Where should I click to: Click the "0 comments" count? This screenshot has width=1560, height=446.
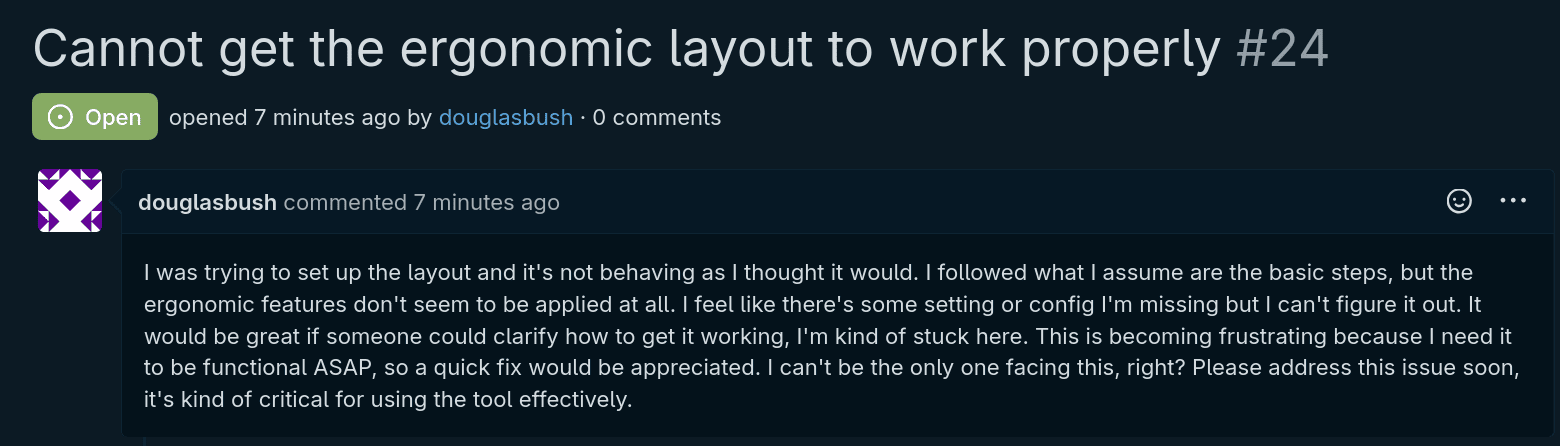(x=657, y=117)
